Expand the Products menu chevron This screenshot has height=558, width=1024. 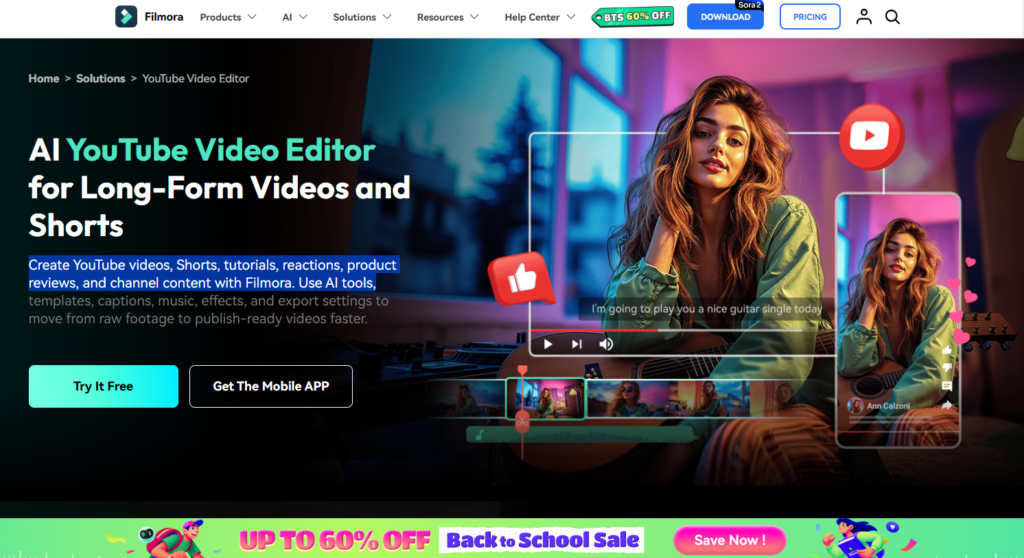point(252,17)
